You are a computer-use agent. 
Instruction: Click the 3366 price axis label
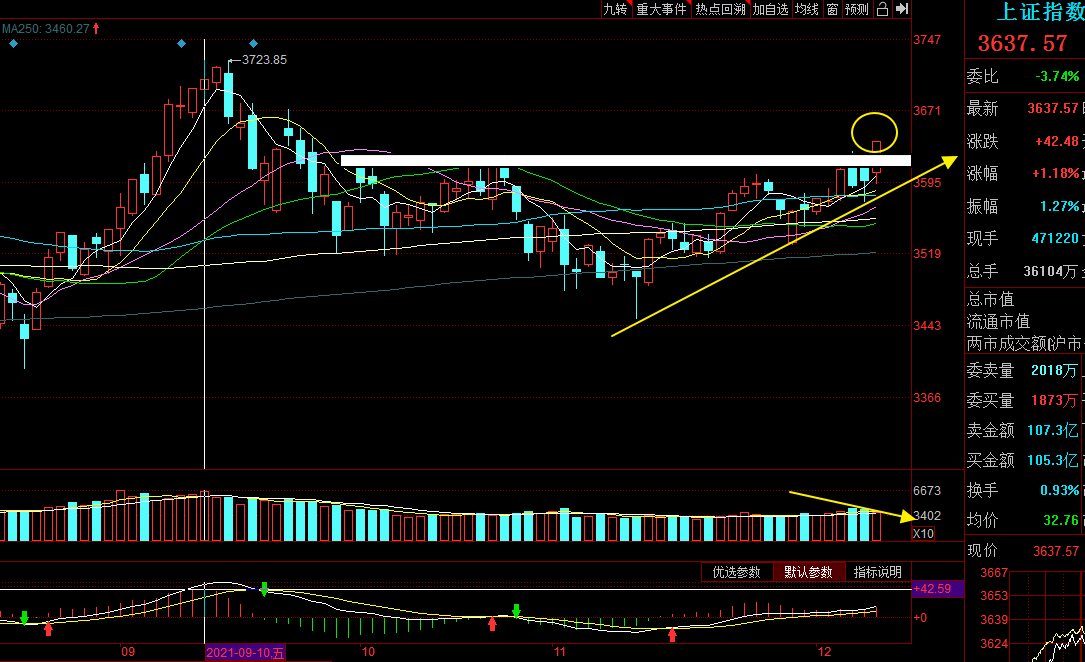pyautogui.click(x=927, y=397)
